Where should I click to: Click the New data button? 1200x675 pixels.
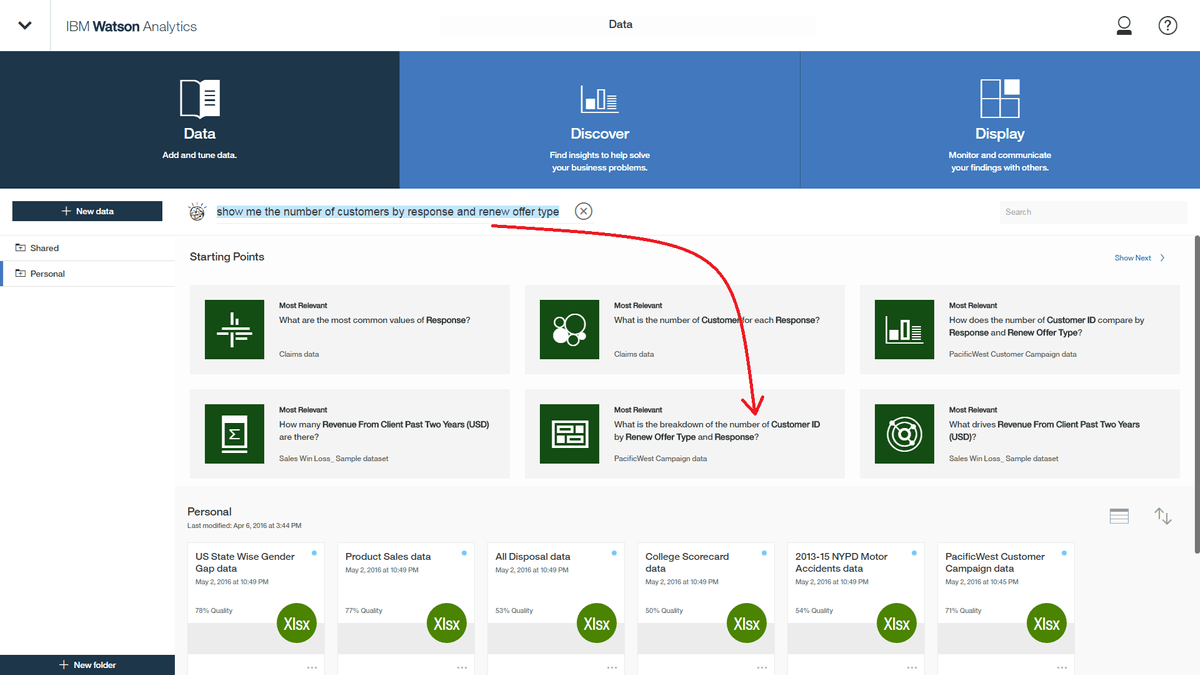(87, 211)
